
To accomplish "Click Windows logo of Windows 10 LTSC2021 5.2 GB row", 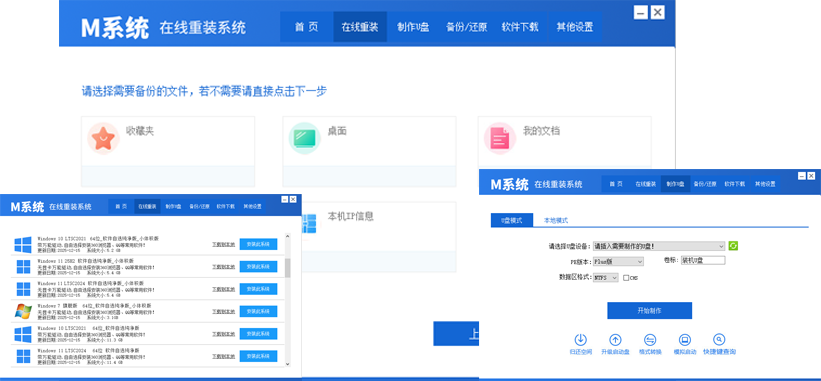I will 23,244.
